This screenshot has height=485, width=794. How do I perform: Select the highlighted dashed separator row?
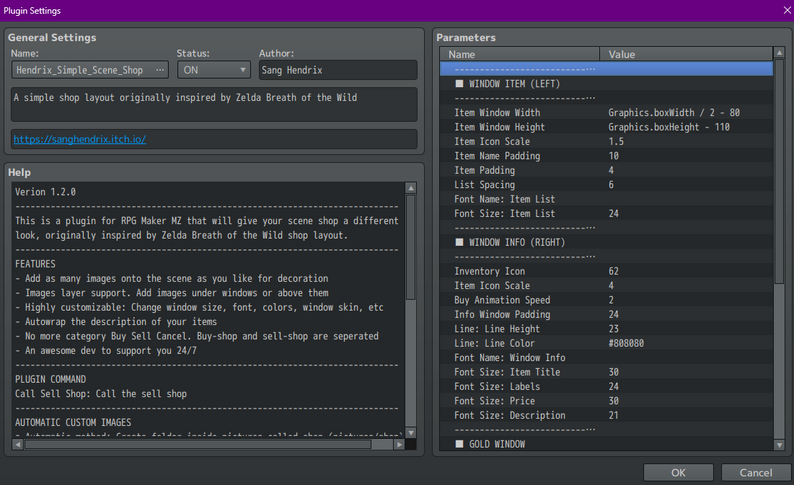606,69
